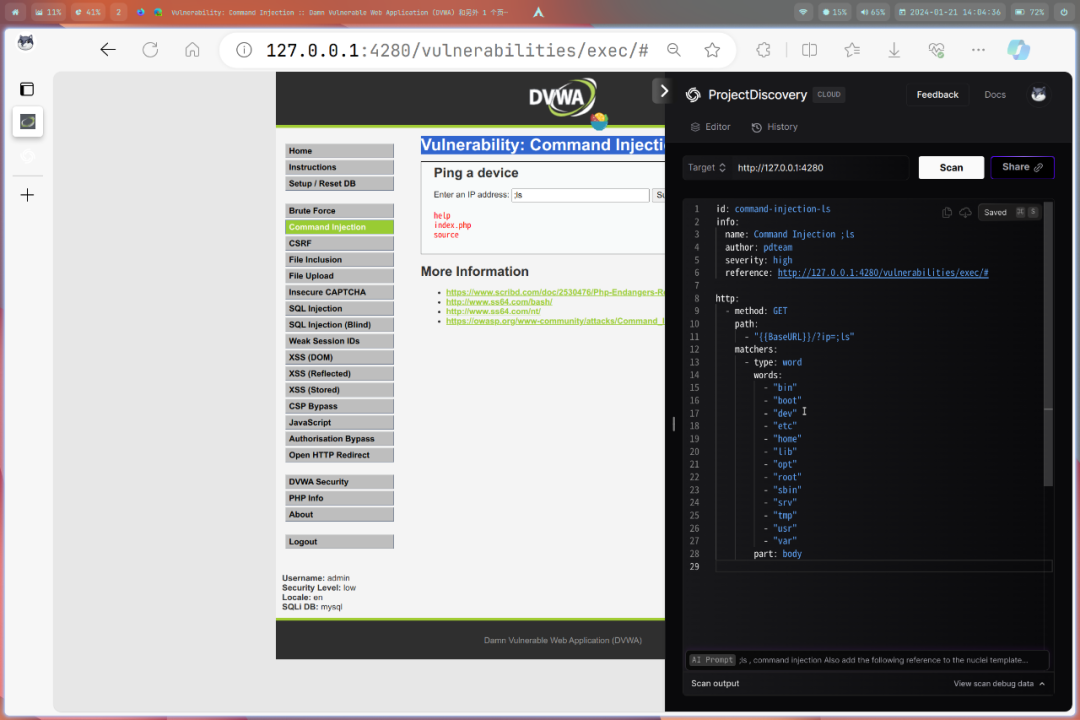Click the target URL input field
This screenshot has width=1080, height=720.
[820, 167]
